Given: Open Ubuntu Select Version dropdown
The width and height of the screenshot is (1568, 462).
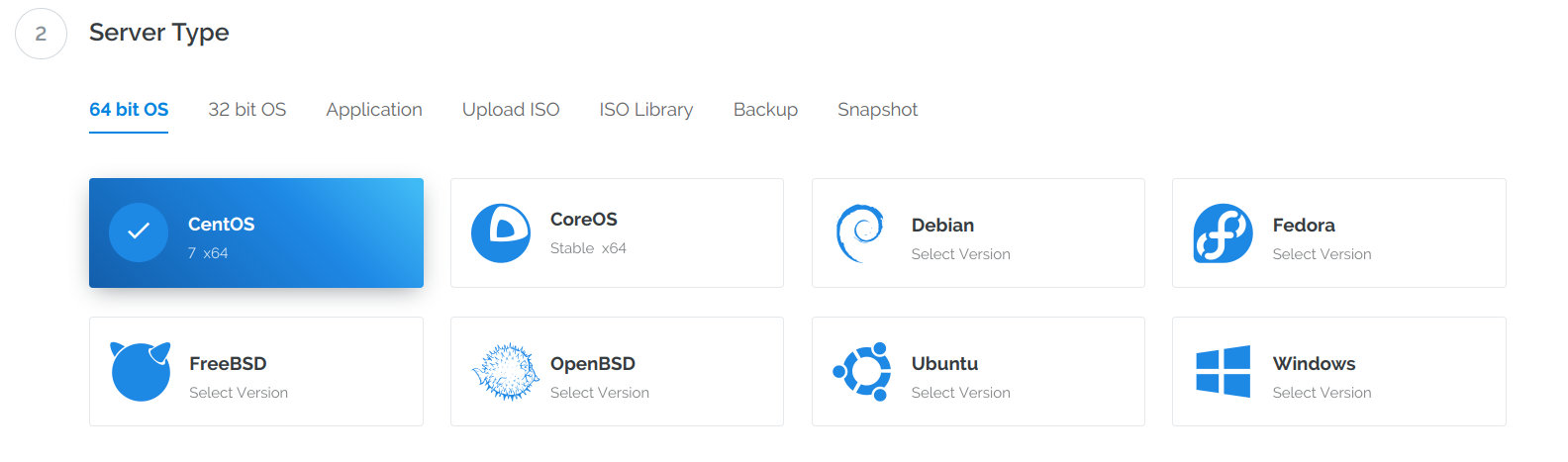Looking at the screenshot, I should [x=961, y=393].
